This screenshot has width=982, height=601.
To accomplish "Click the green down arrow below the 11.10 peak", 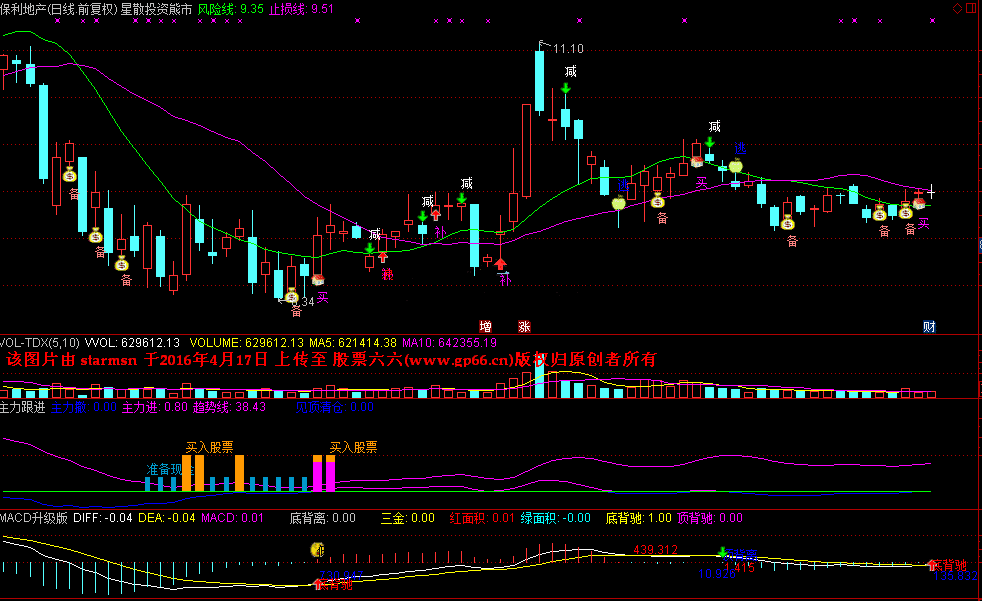I will (566, 90).
